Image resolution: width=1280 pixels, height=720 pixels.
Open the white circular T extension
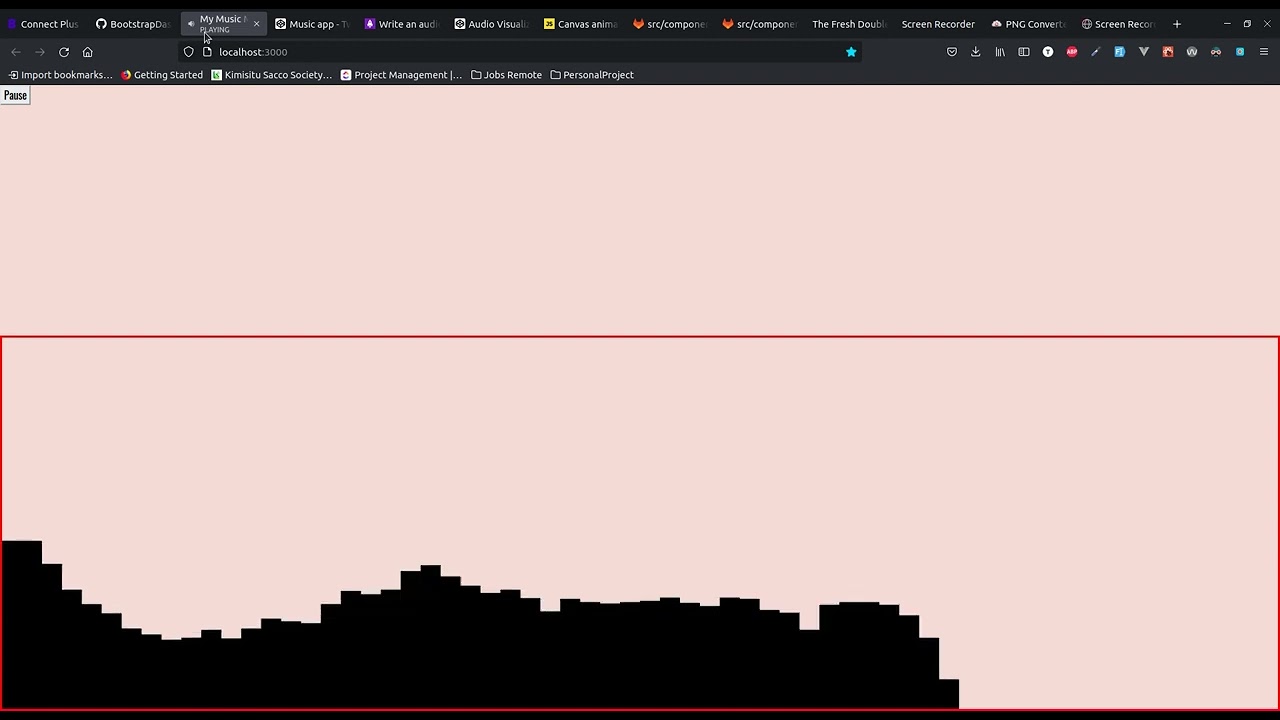(x=1048, y=52)
